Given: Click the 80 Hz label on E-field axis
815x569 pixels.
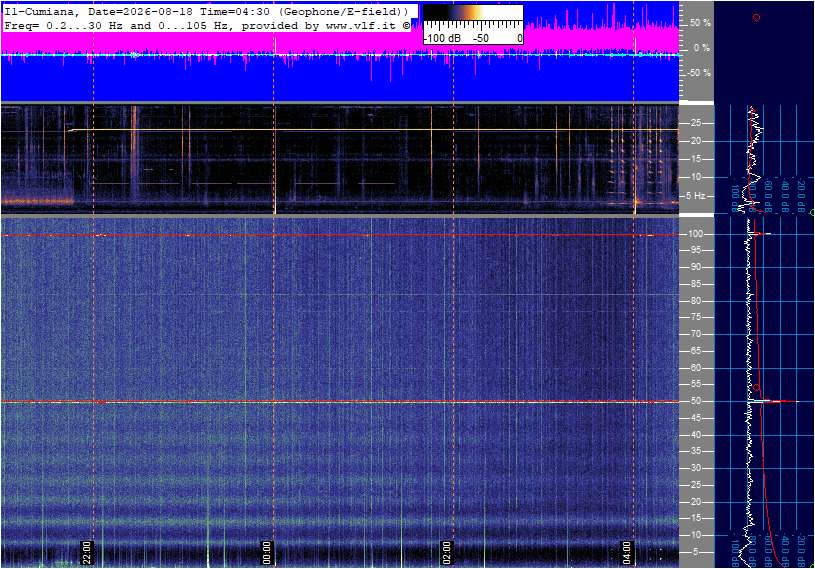Looking at the screenshot, I should 695,301.
